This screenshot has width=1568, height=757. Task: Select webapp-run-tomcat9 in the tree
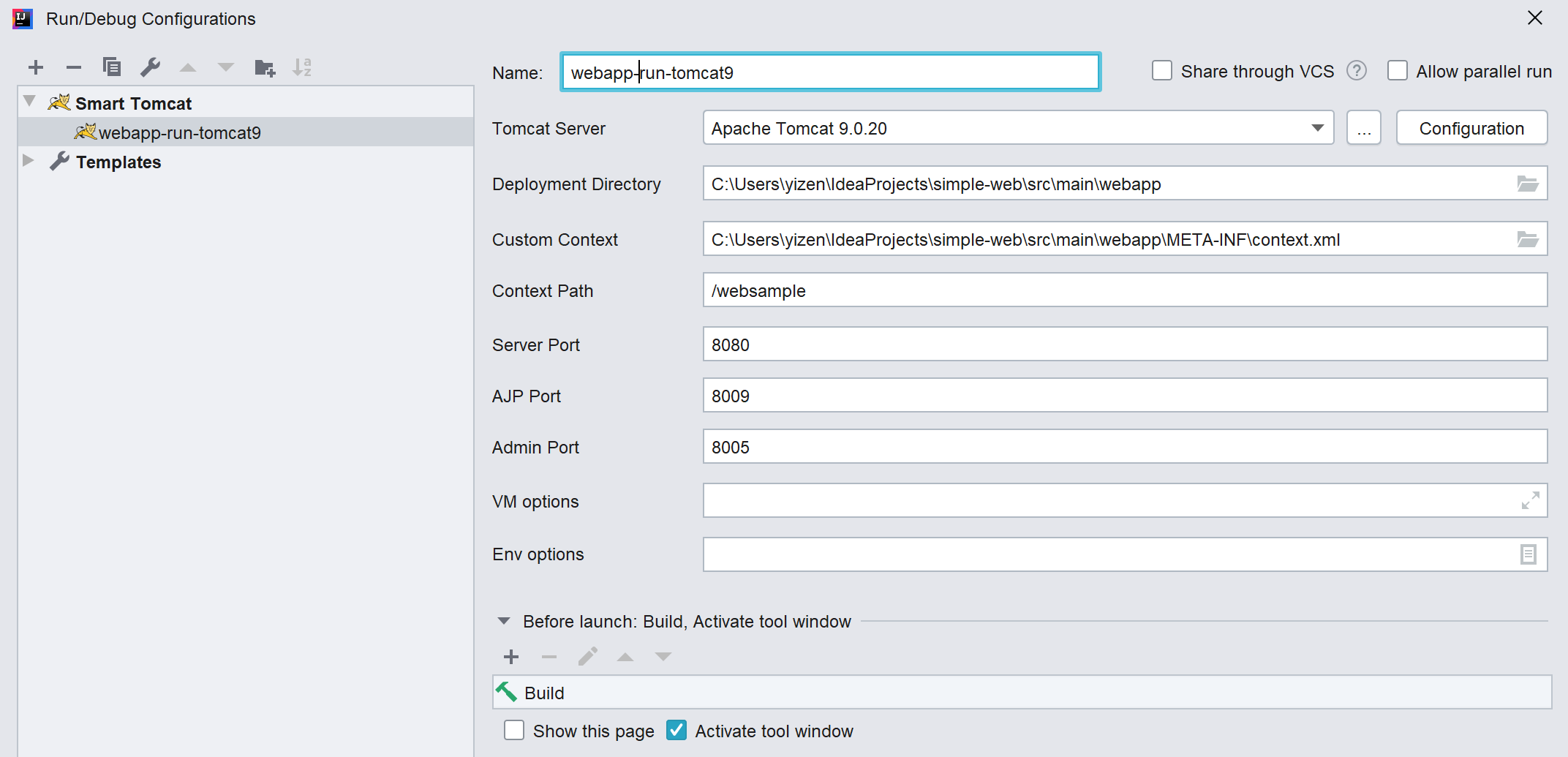(246, 132)
